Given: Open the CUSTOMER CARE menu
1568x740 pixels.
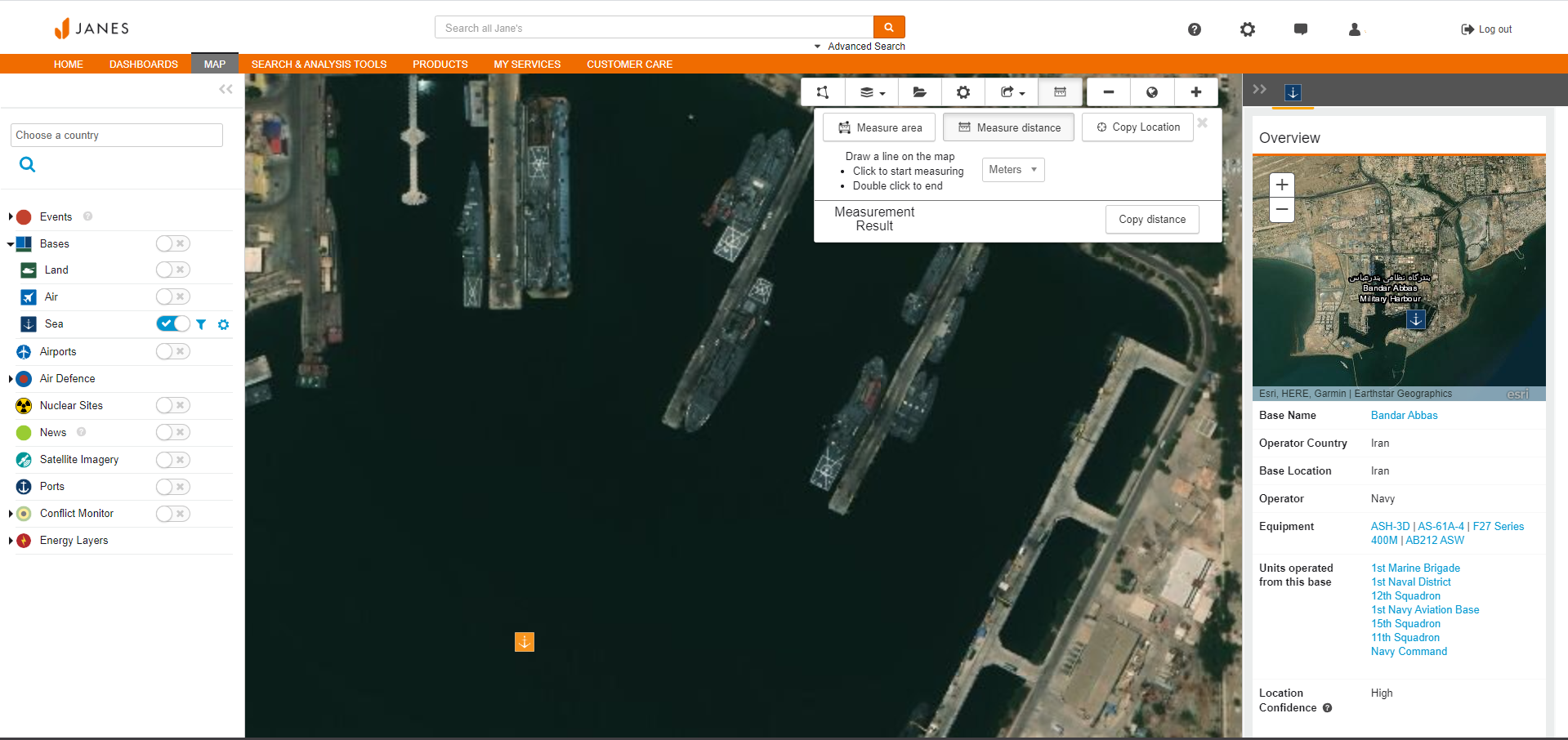Looking at the screenshot, I should click(x=630, y=64).
